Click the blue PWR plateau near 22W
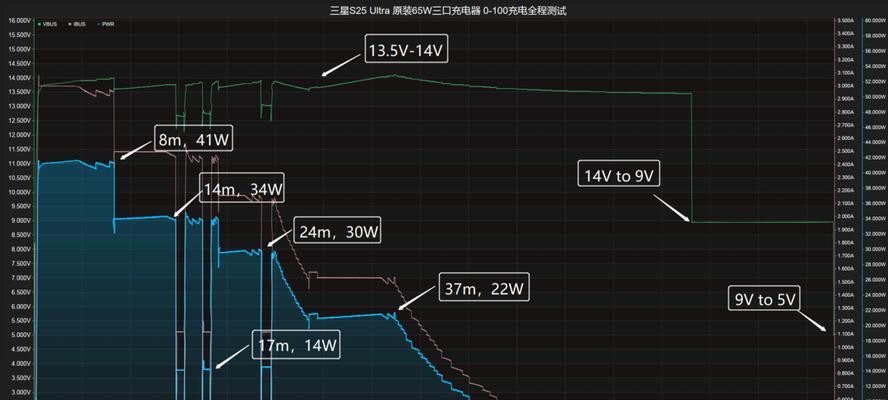 point(351,316)
